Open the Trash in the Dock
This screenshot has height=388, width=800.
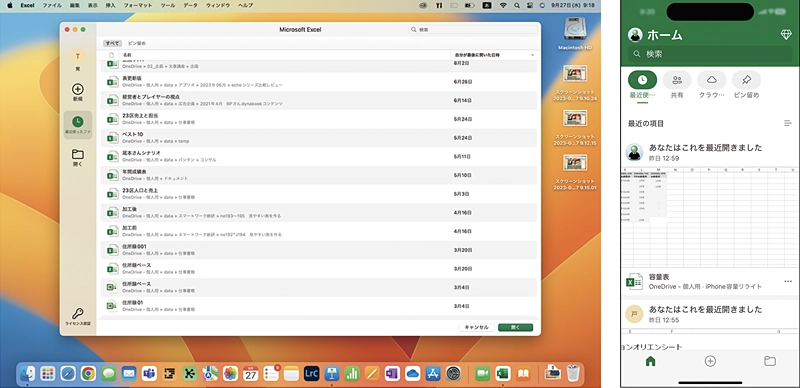click(573, 374)
